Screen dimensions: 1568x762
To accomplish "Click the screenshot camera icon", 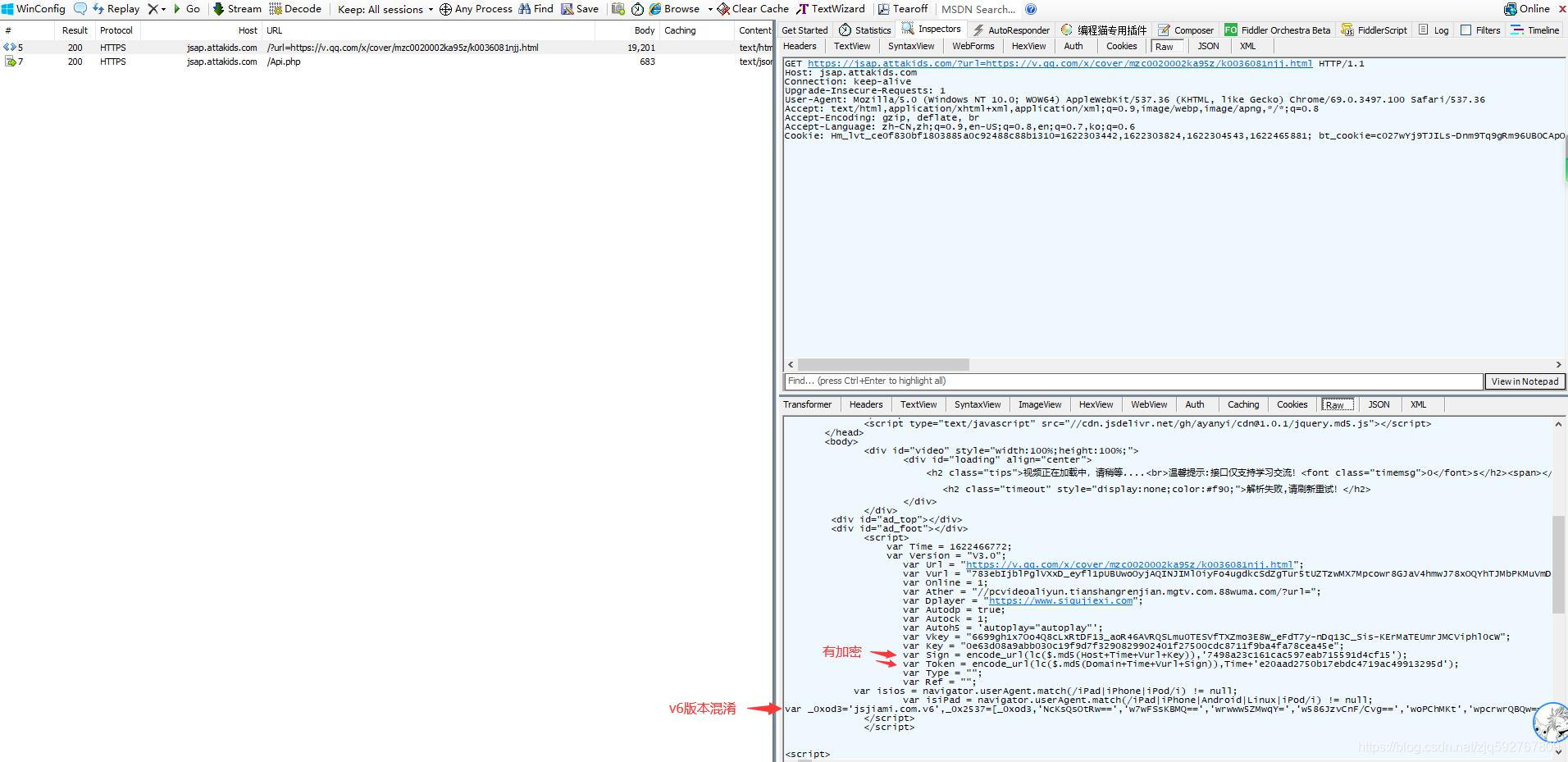I will [618, 9].
